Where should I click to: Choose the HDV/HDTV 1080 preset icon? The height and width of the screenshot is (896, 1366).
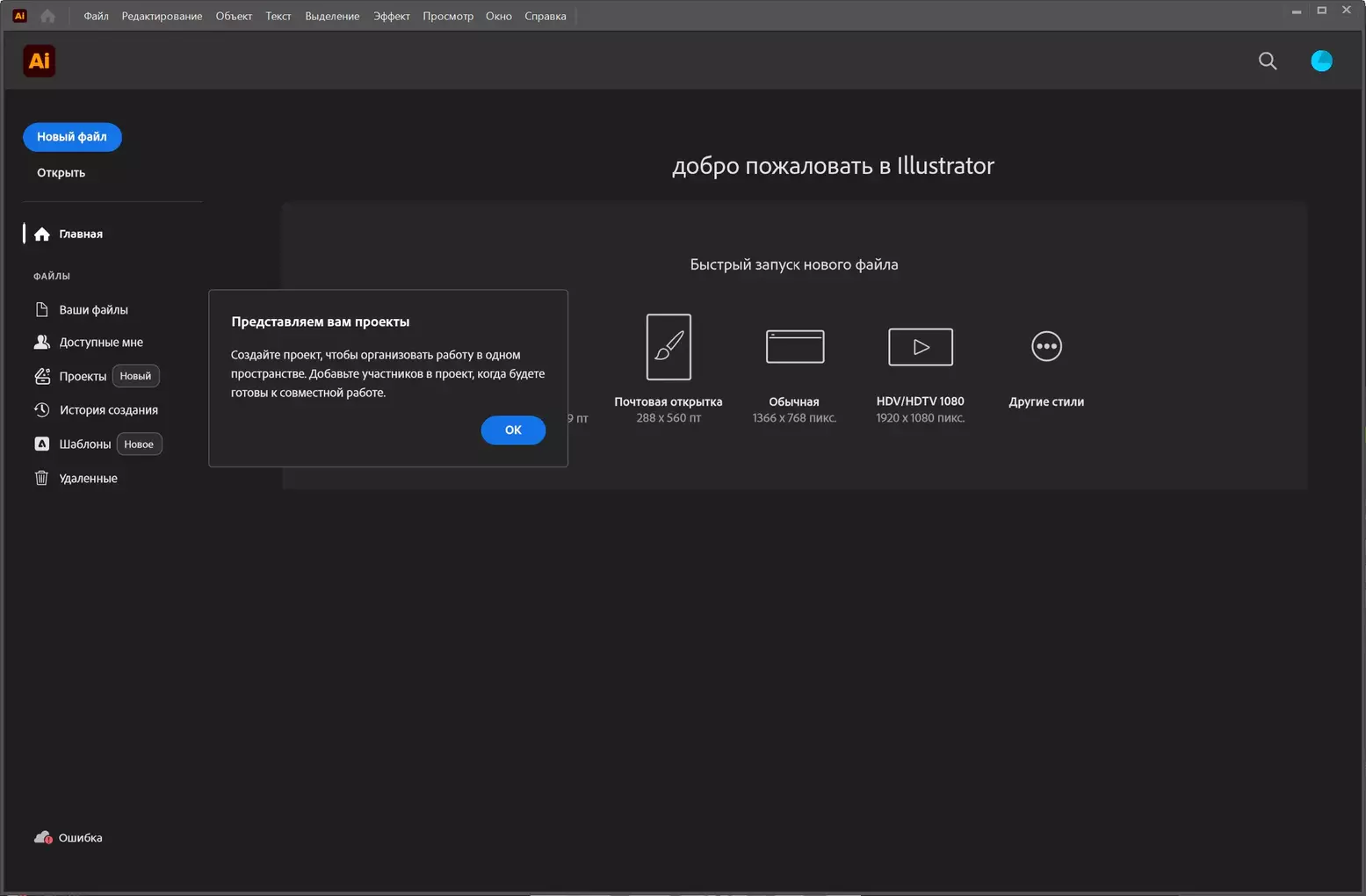pos(920,347)
